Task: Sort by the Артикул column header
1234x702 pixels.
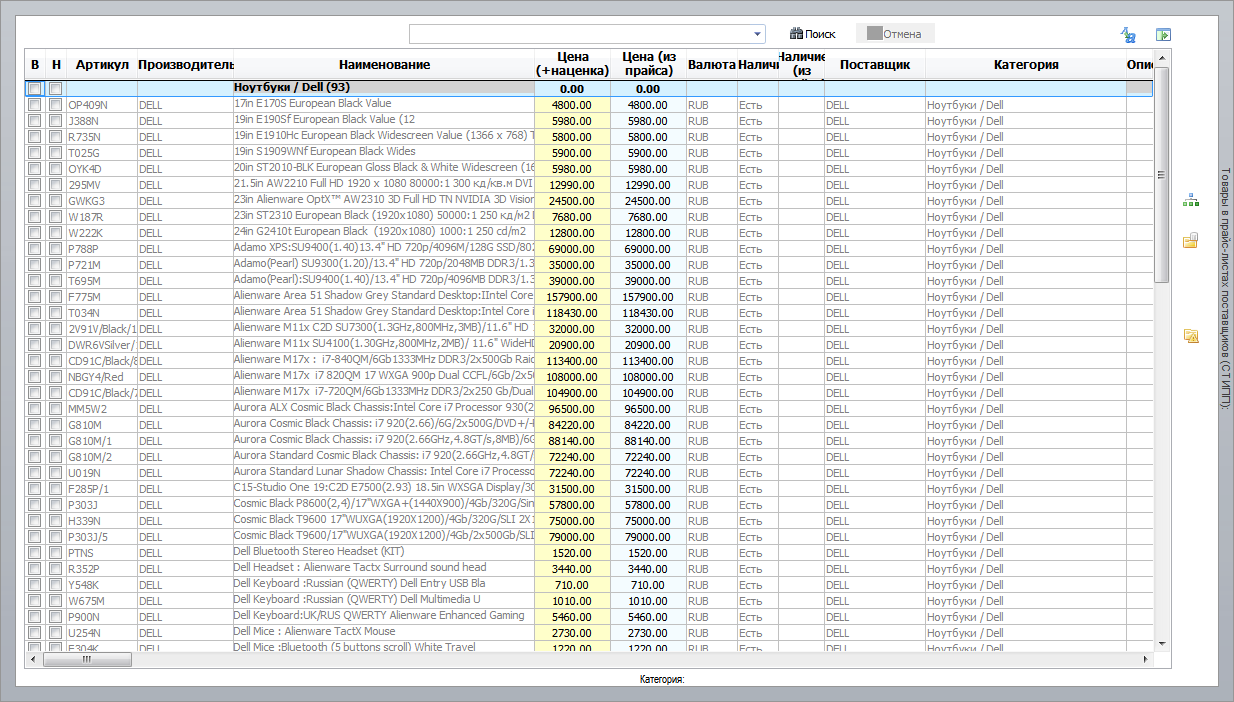Action: (102, 64)
